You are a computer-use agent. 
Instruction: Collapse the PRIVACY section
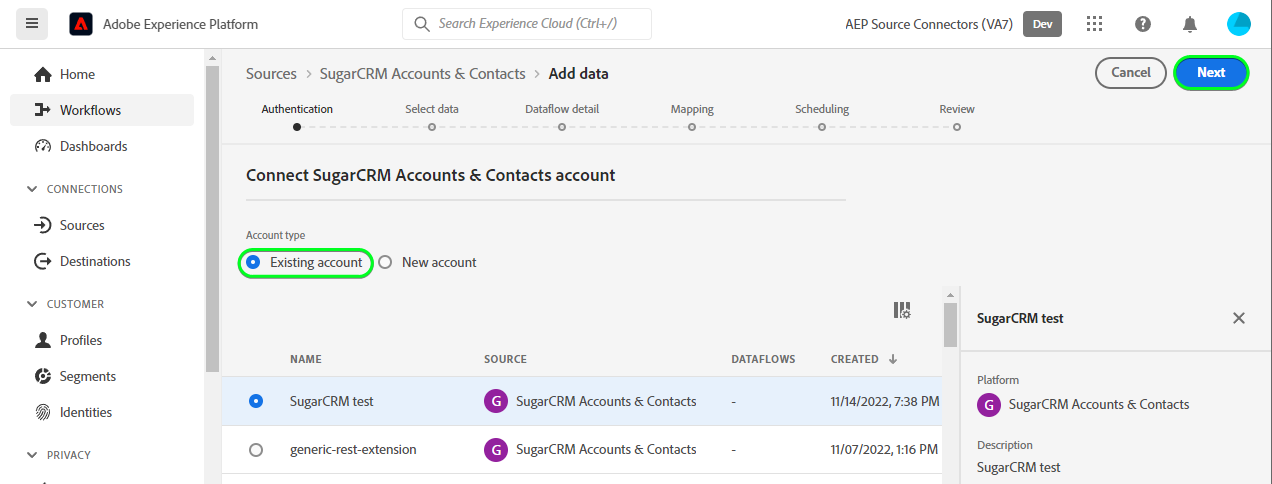pos(32,455)
